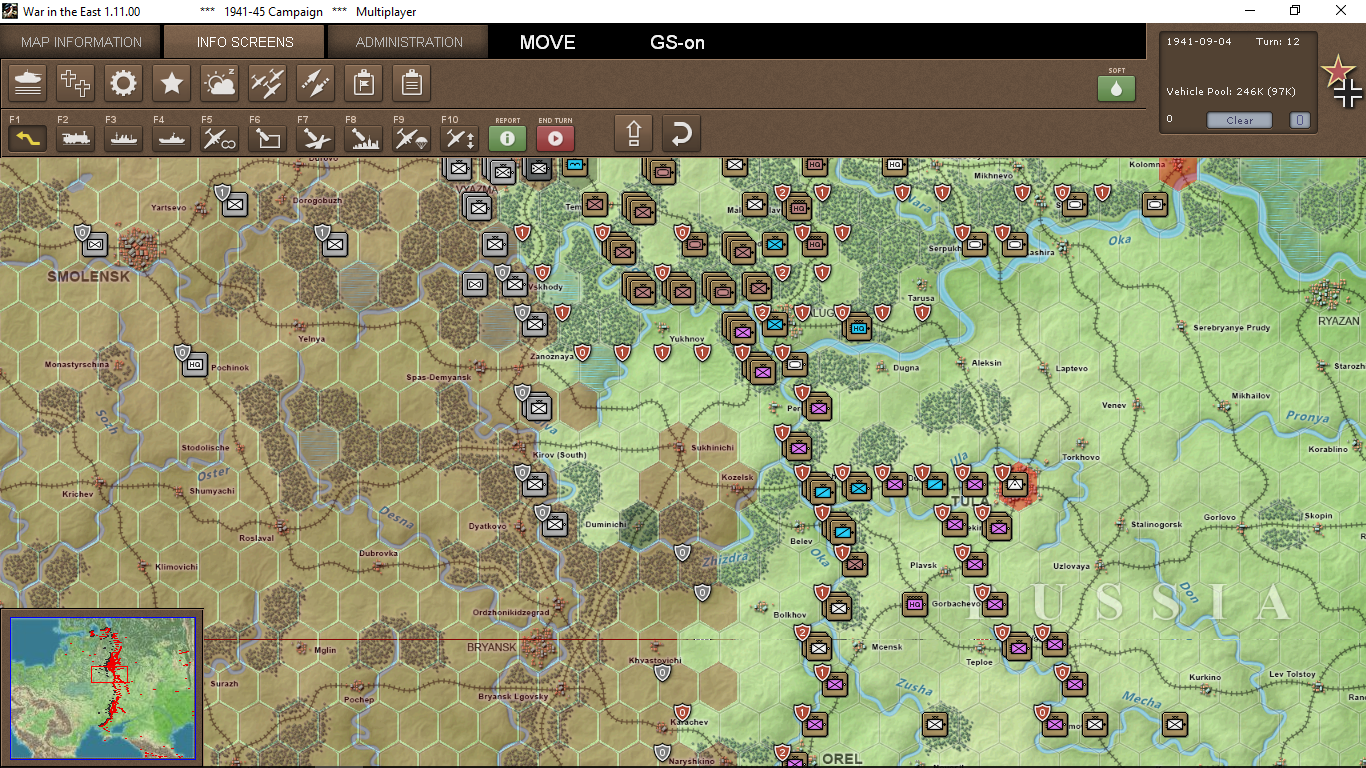Toggle the green SOFT water-drop button
The height and width of the screenshot is (768, 1366).
(1117, 88)
